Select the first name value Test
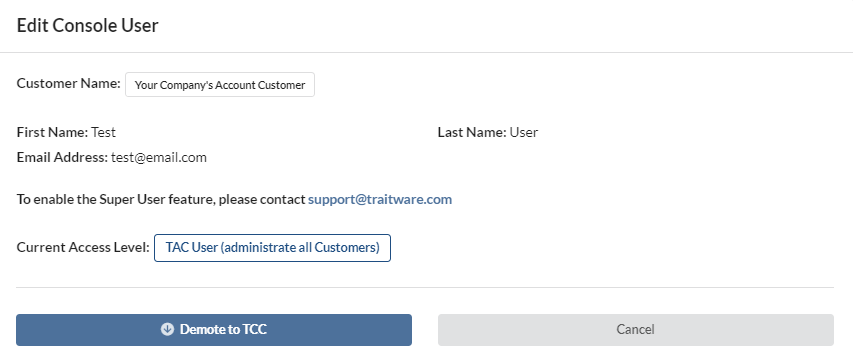This screenshot has width=853, height=362. click(103, 132)
